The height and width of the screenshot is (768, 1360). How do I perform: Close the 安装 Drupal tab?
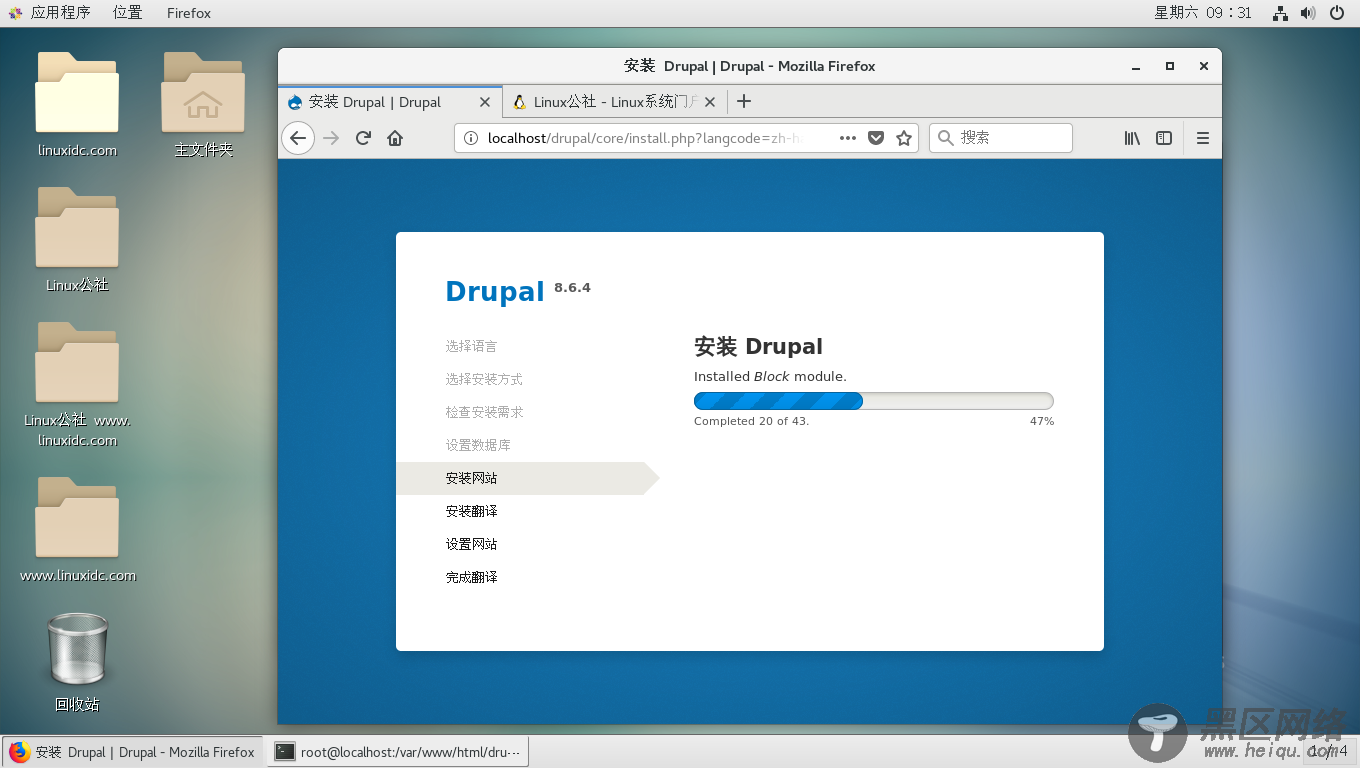[485, 102]
